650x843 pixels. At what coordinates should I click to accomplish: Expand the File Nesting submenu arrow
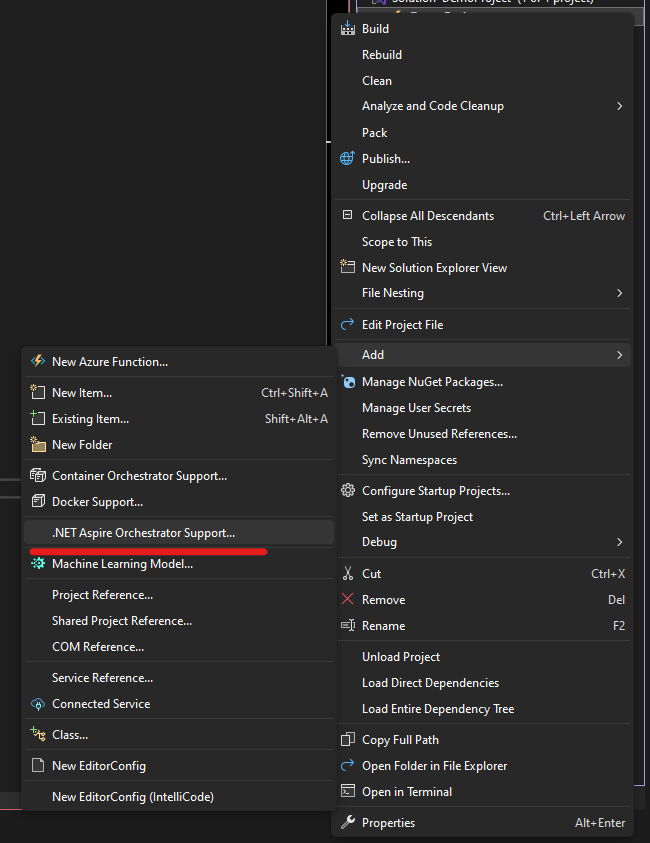(619, 293)
